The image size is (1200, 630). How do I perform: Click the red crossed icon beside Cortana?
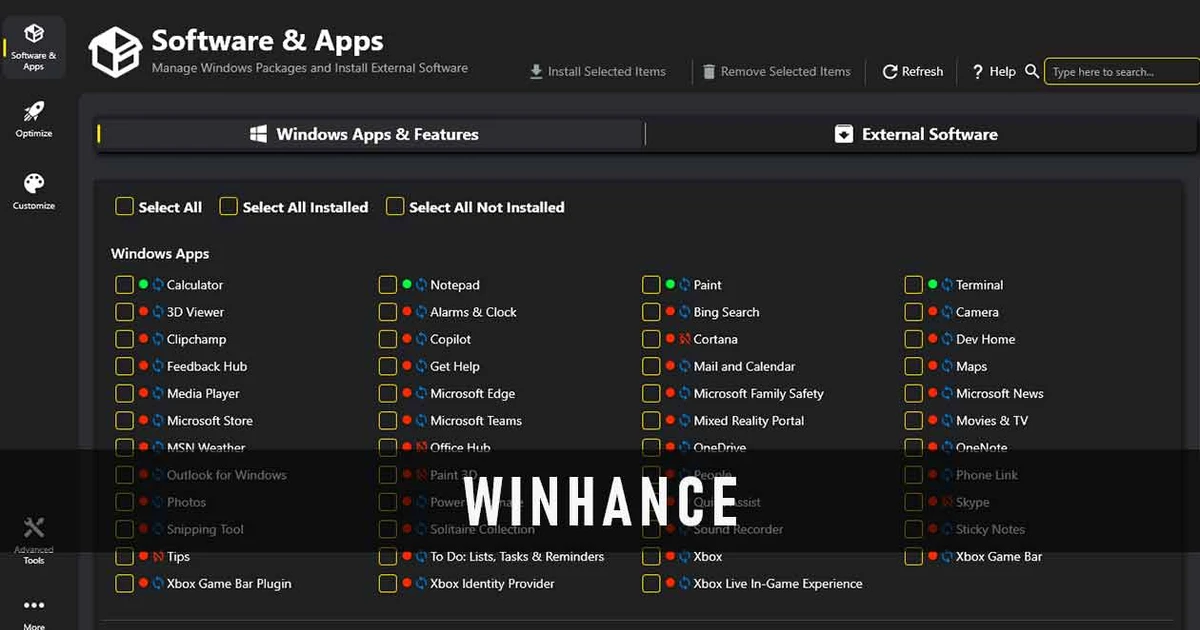click(685, 339)
